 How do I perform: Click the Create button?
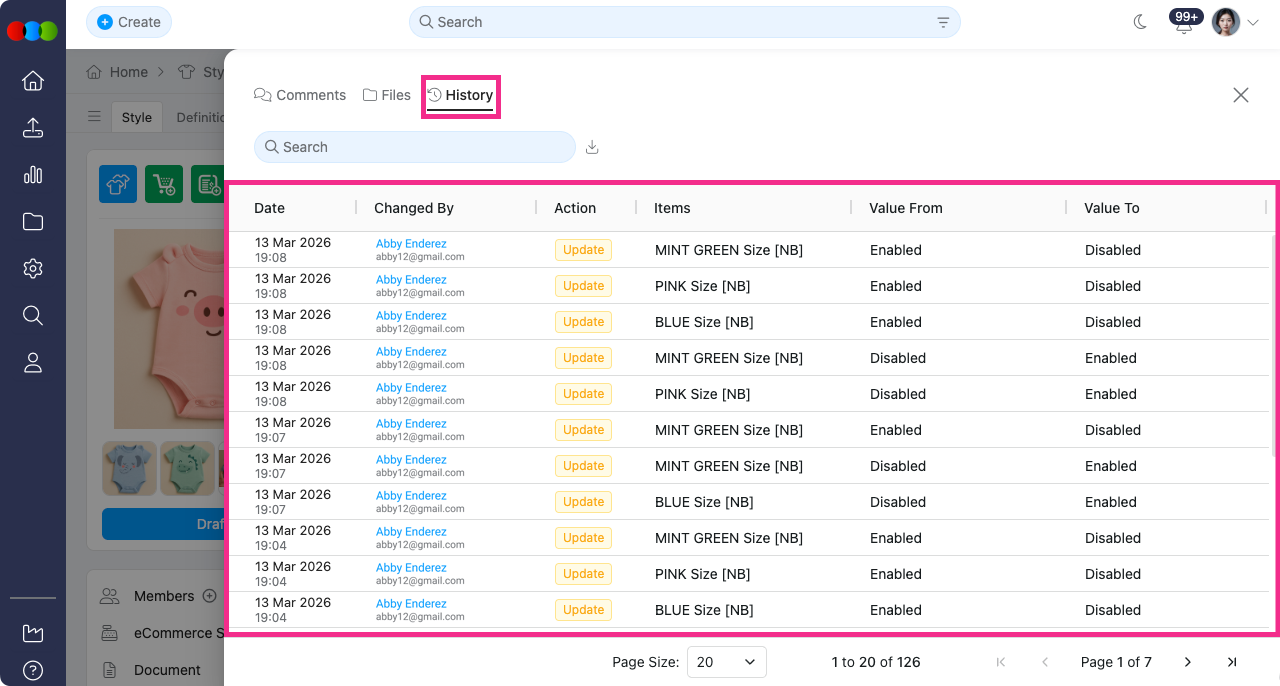click(129, 22)
